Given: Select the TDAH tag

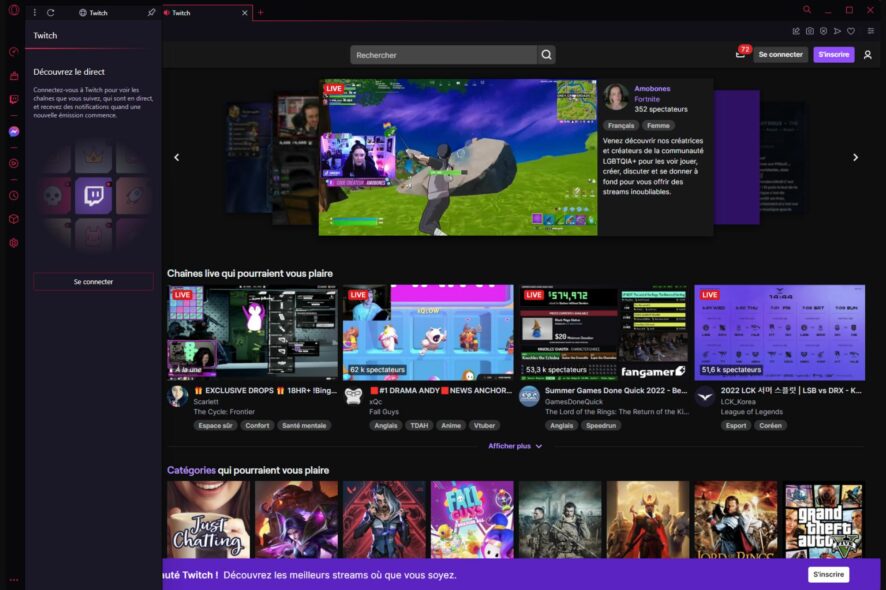Looking at the screenshot, I should (419, 426).
